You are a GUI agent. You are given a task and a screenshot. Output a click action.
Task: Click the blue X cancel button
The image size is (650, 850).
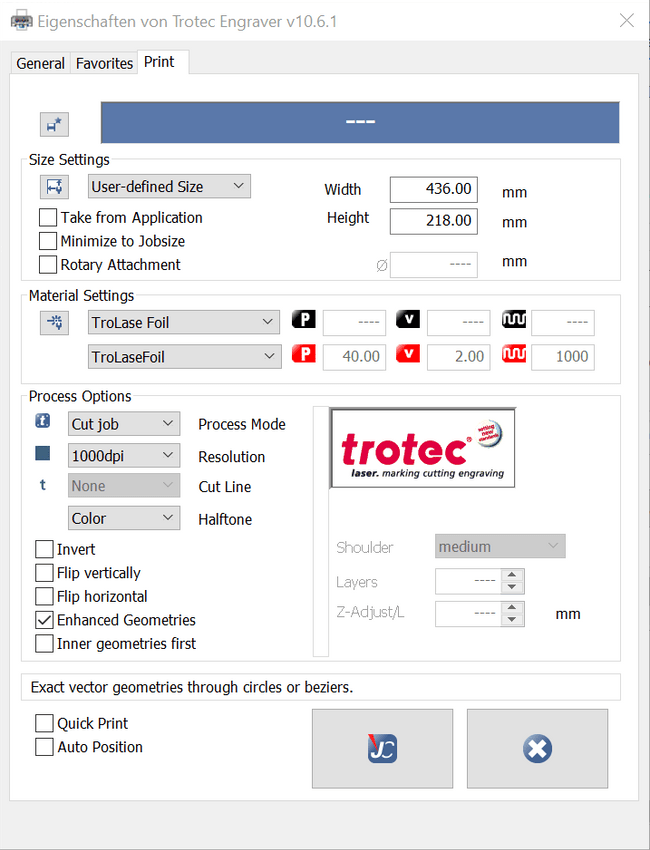537,749
